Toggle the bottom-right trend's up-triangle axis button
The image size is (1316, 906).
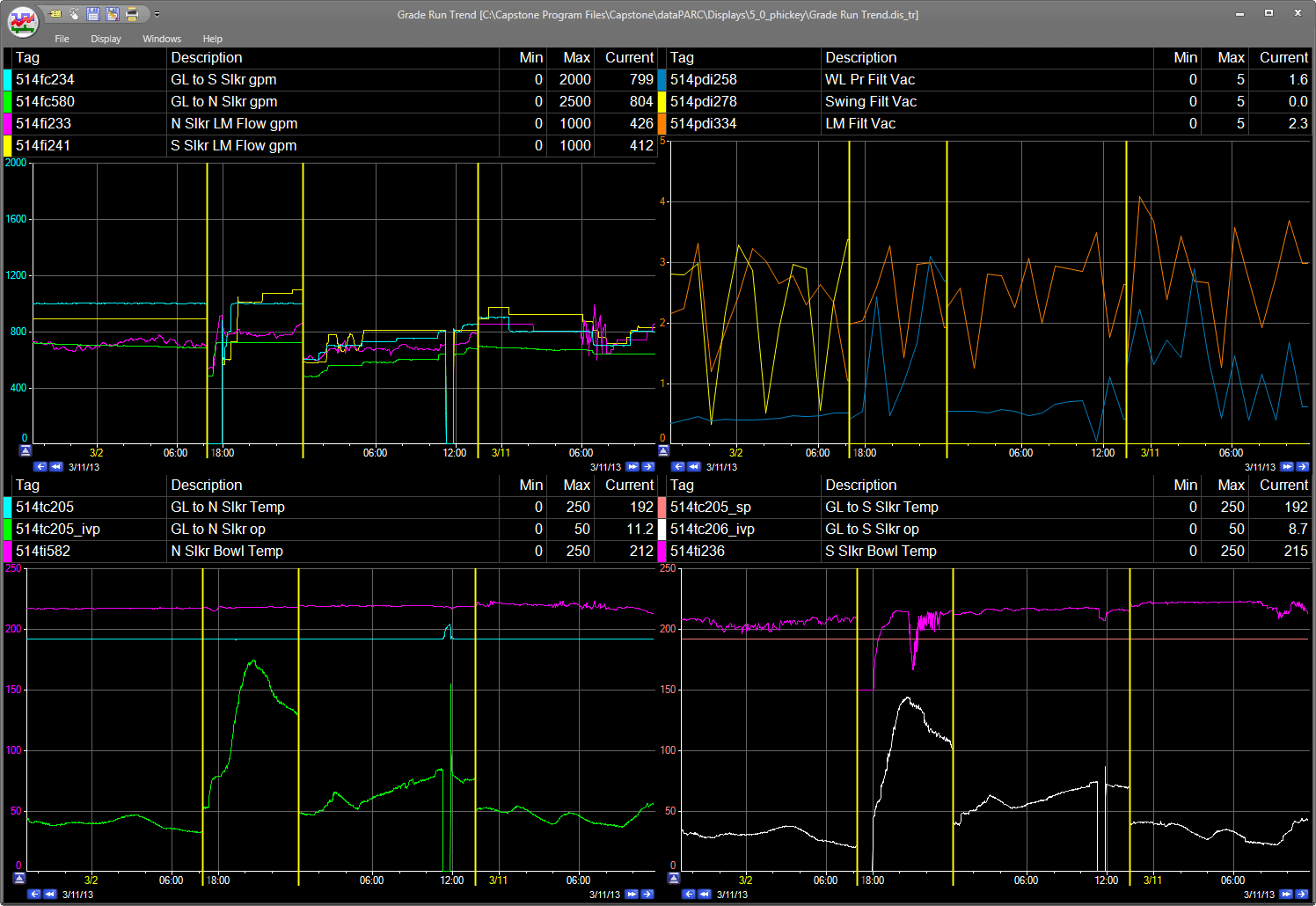pos(674,878)
